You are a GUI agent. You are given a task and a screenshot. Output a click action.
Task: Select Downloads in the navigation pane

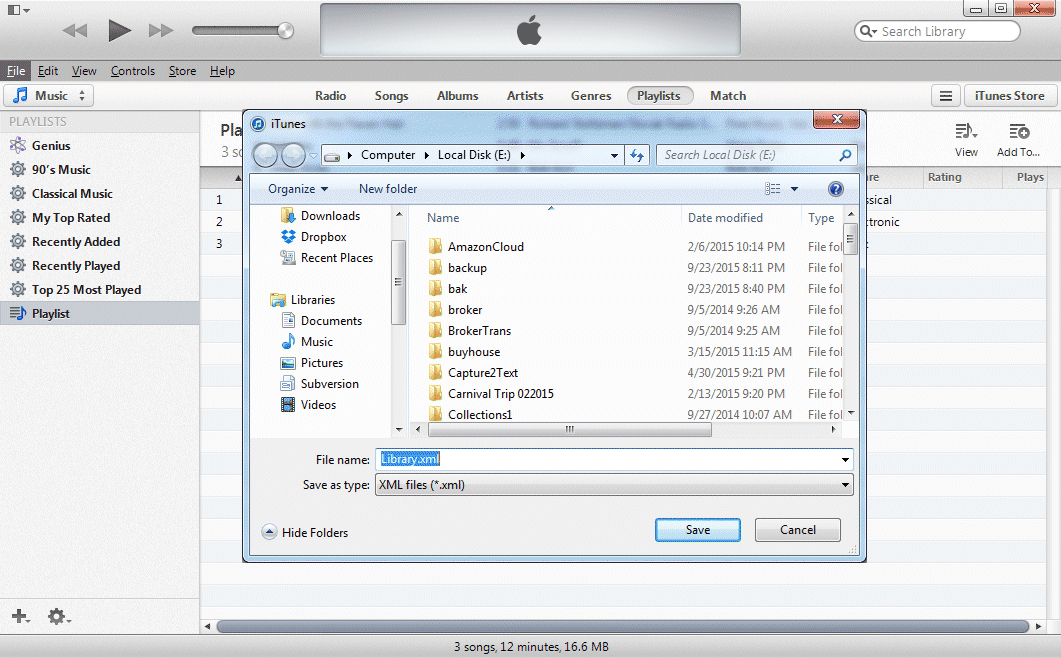(x=321, y=215)
